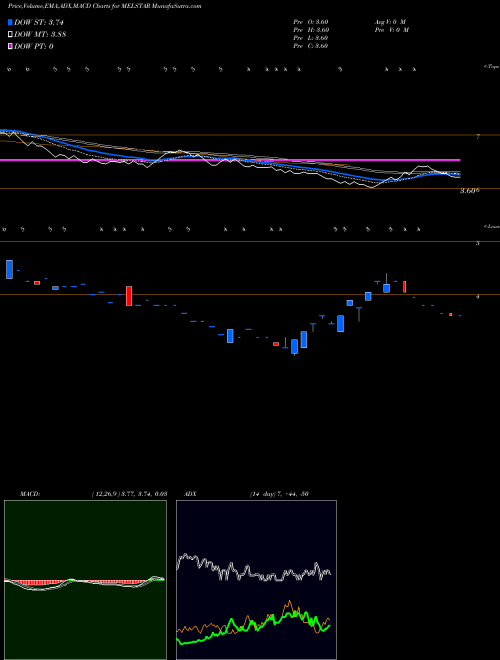Viewport: 500px width, 660px height.
Task: Click the white DOW MT legend swatch
Action: pyautogui.click(x=10, y=34)
